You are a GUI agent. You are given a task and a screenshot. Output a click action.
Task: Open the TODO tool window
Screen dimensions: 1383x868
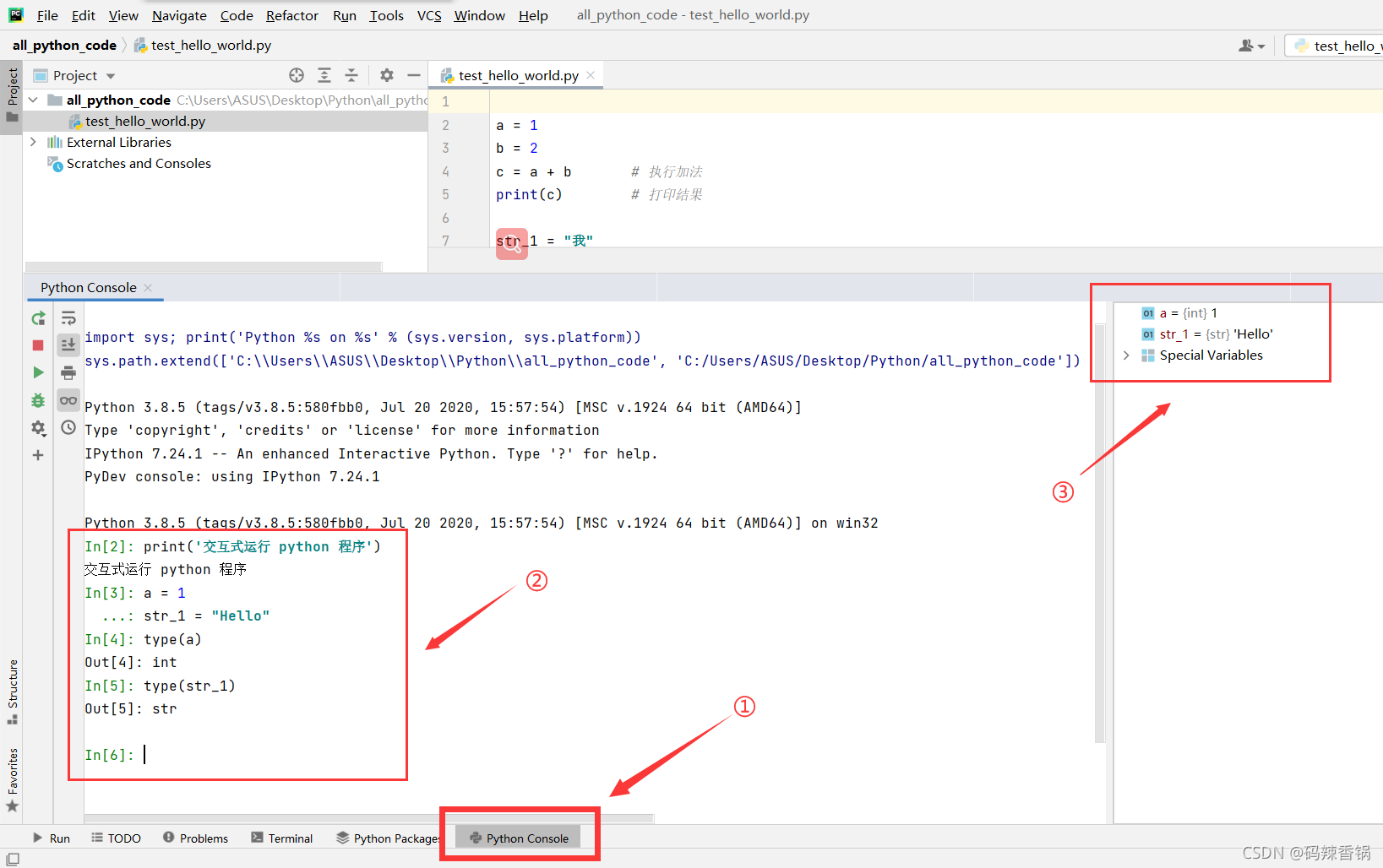coord(117,838)
